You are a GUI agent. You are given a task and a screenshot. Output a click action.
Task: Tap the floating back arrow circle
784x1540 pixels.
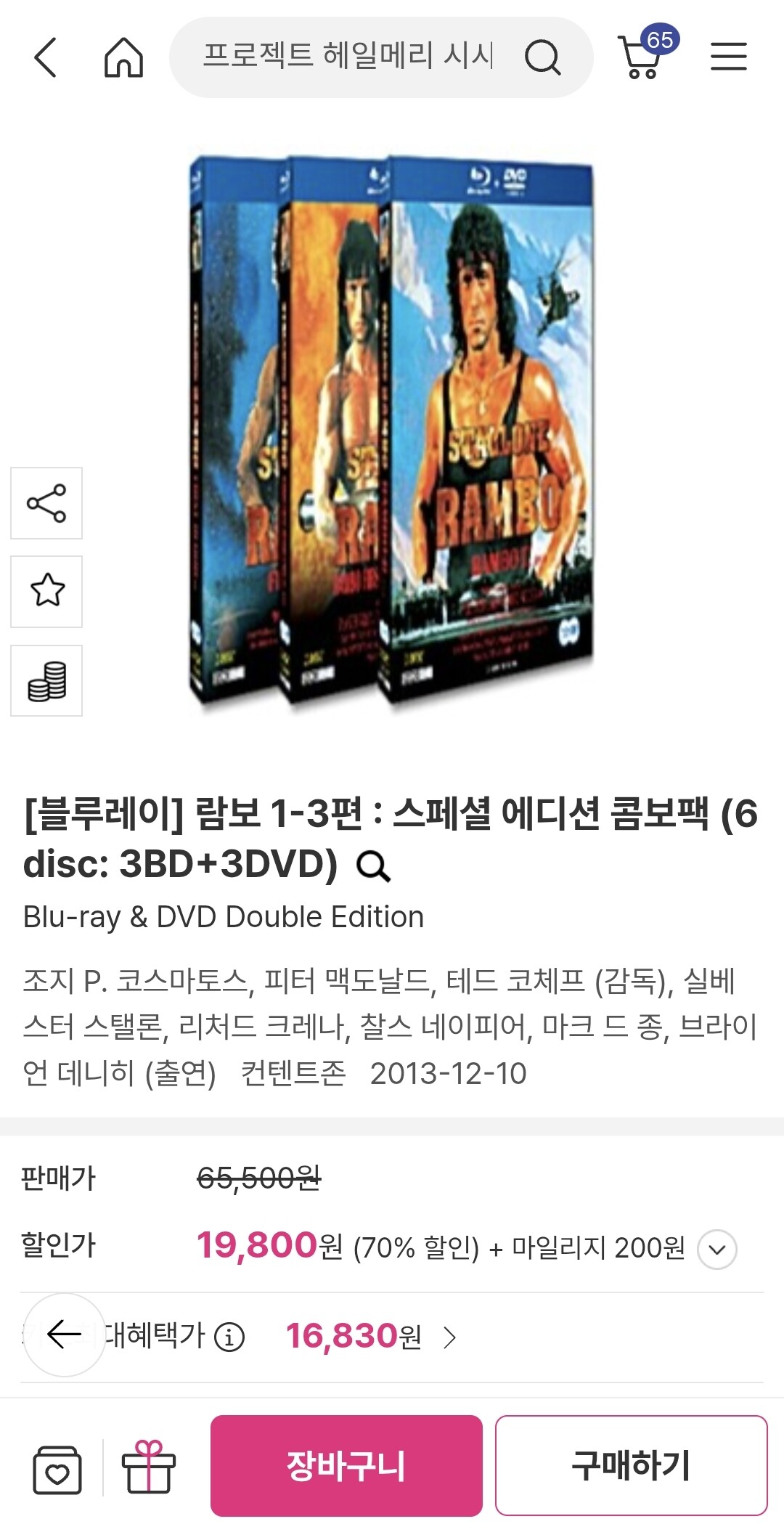pos(65,1335)
